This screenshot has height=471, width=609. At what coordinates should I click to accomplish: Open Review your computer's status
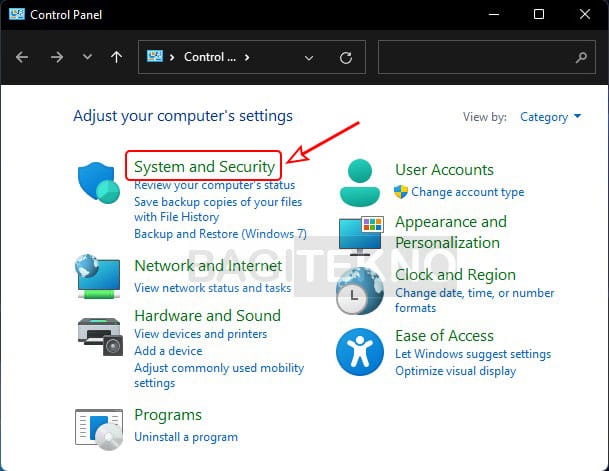click(x=214, y=185)
